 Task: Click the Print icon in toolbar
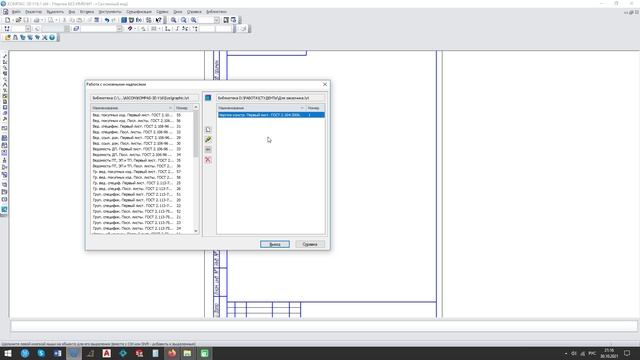36,20
